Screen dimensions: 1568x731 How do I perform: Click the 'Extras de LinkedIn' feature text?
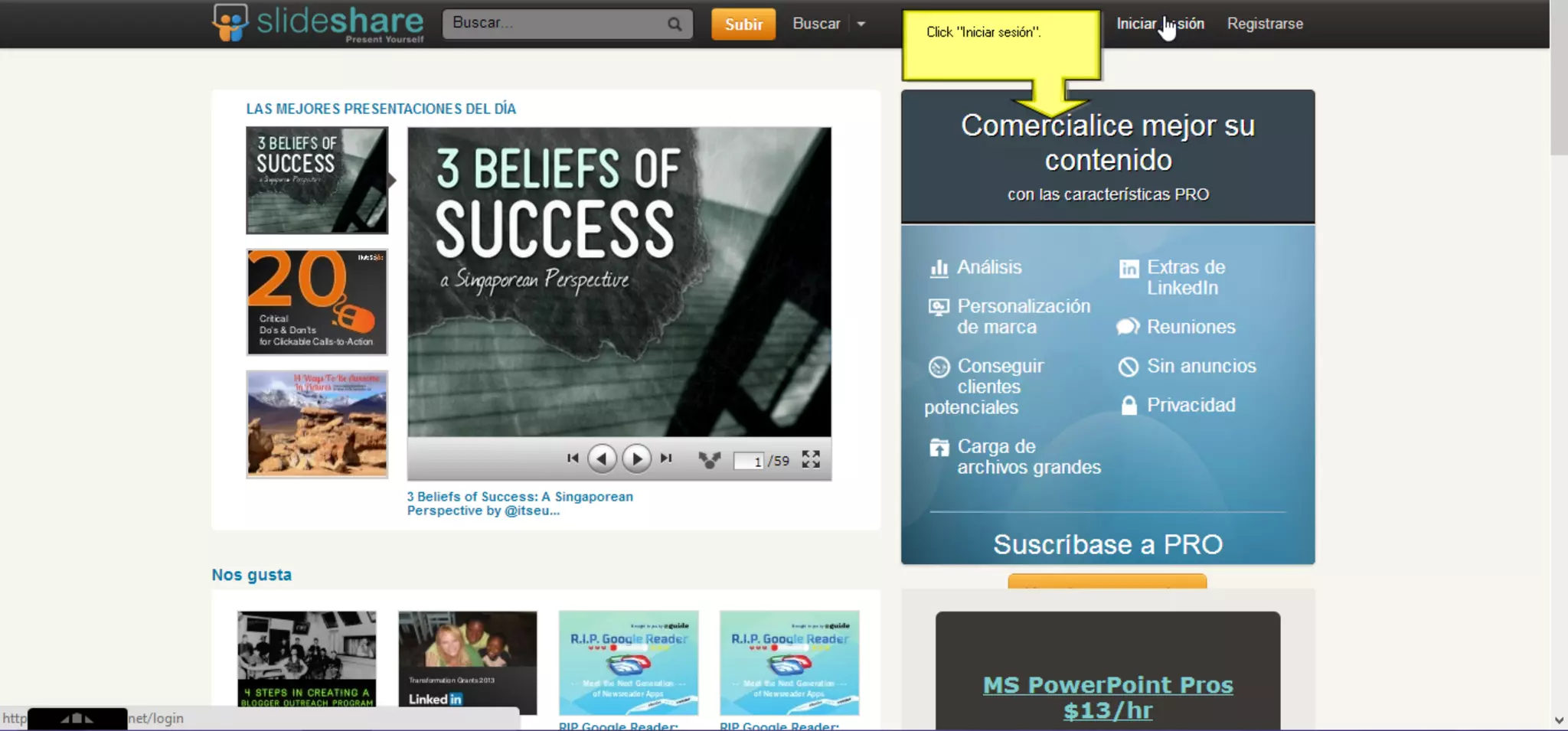(1186, 277)
